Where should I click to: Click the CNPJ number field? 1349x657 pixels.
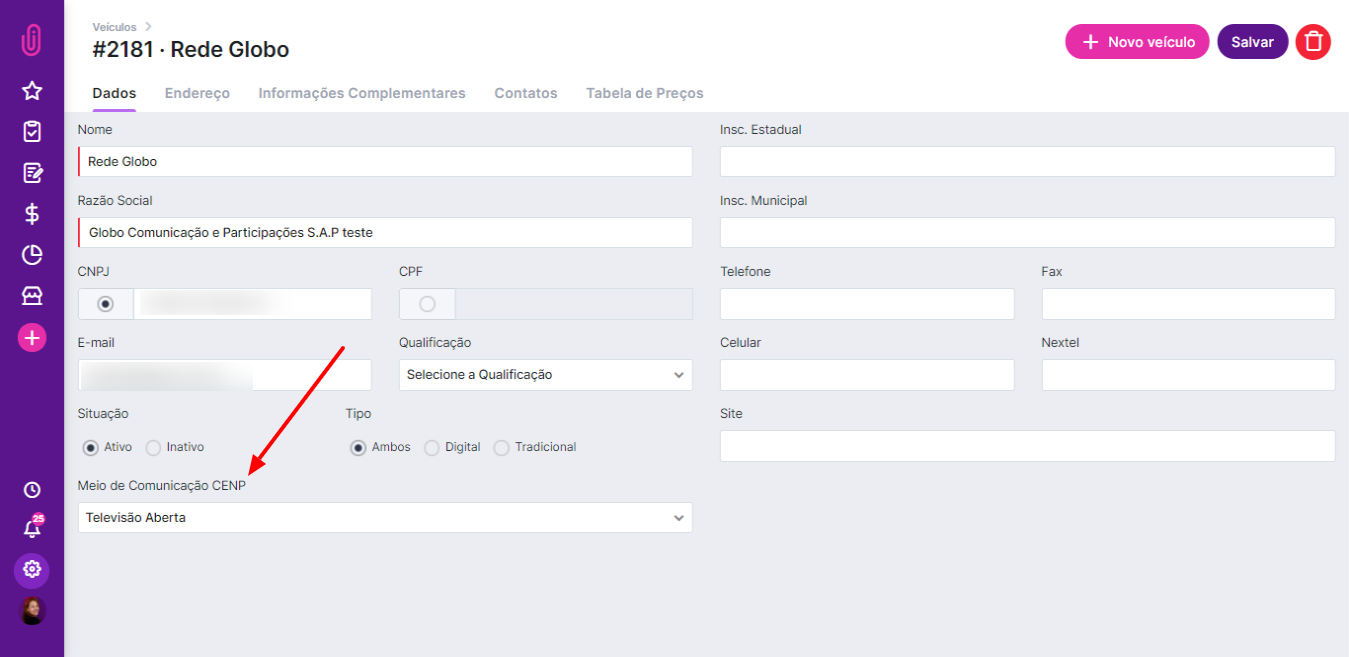coord(253,304)
